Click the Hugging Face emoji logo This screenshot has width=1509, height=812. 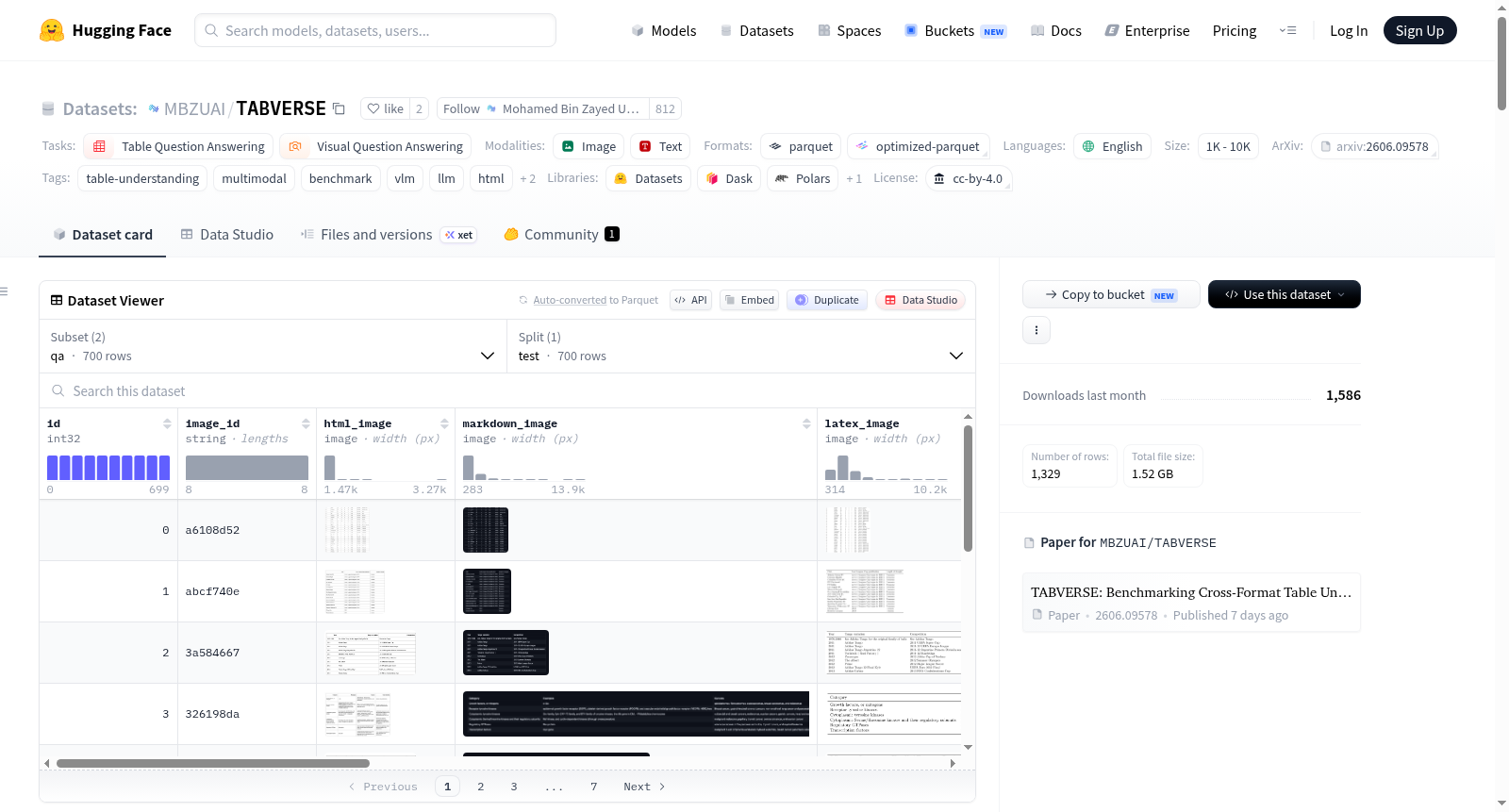coord(52,30)
